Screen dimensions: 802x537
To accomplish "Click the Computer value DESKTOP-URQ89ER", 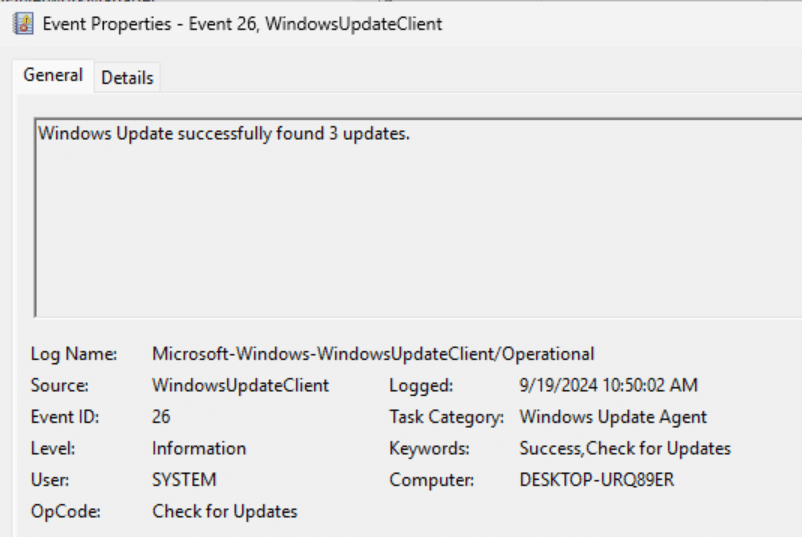I will [x=597, y=480].
